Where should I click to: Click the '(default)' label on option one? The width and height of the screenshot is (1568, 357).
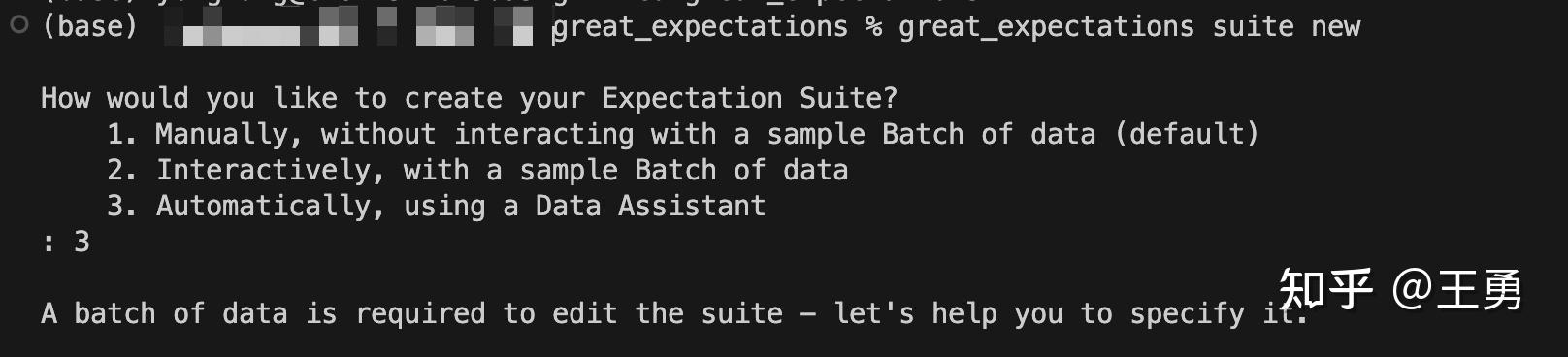point(1186,134)
